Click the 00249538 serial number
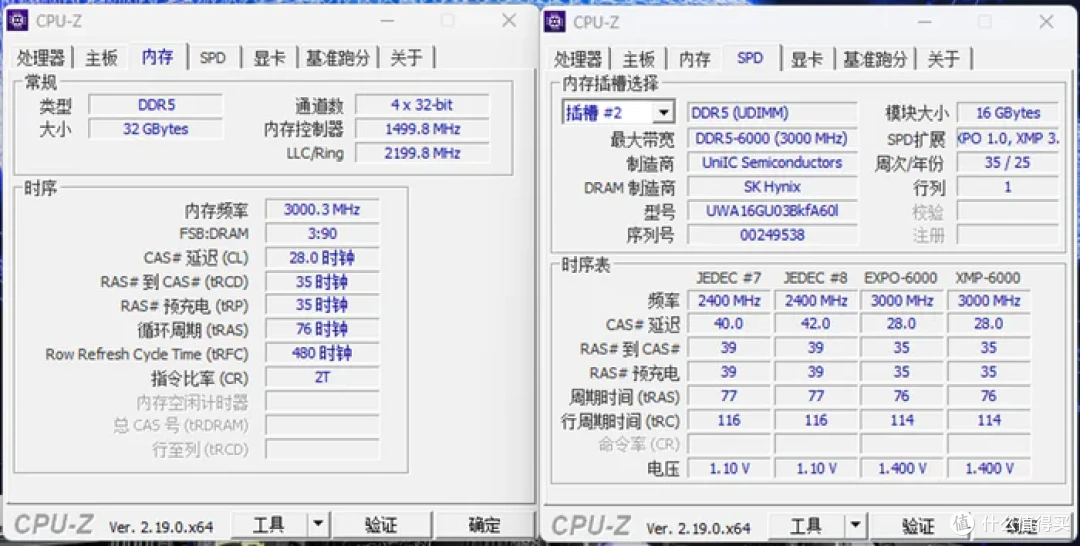The image size is (1080, 546). (x=772, y=235)
